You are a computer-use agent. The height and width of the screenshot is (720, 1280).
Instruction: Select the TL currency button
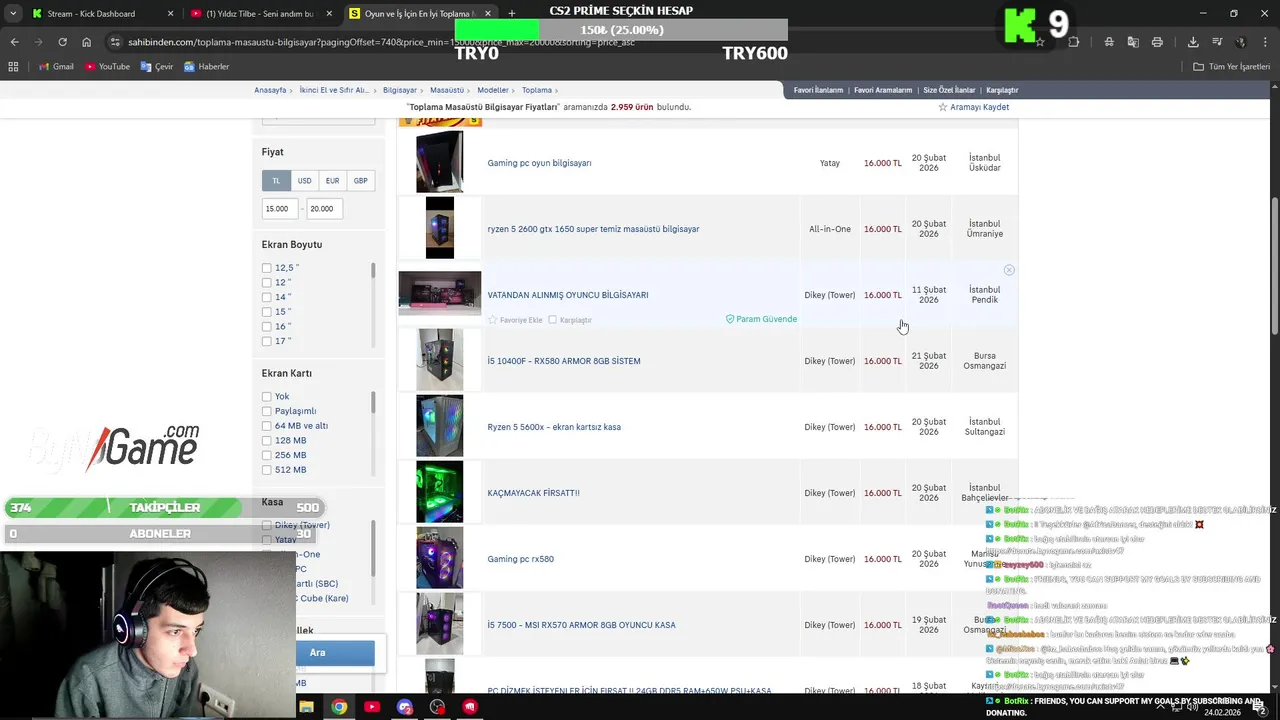click(276, 181)
